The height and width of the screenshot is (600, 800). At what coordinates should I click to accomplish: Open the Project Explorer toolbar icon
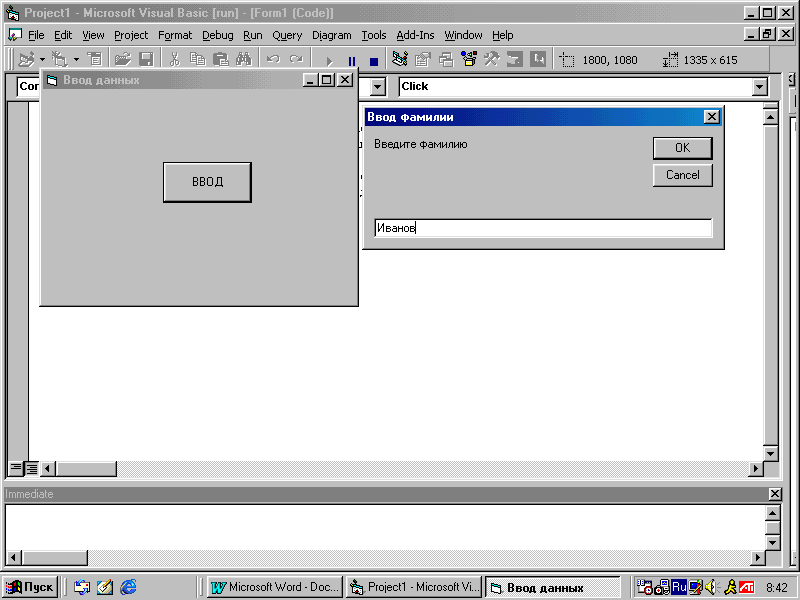[400, 59]
